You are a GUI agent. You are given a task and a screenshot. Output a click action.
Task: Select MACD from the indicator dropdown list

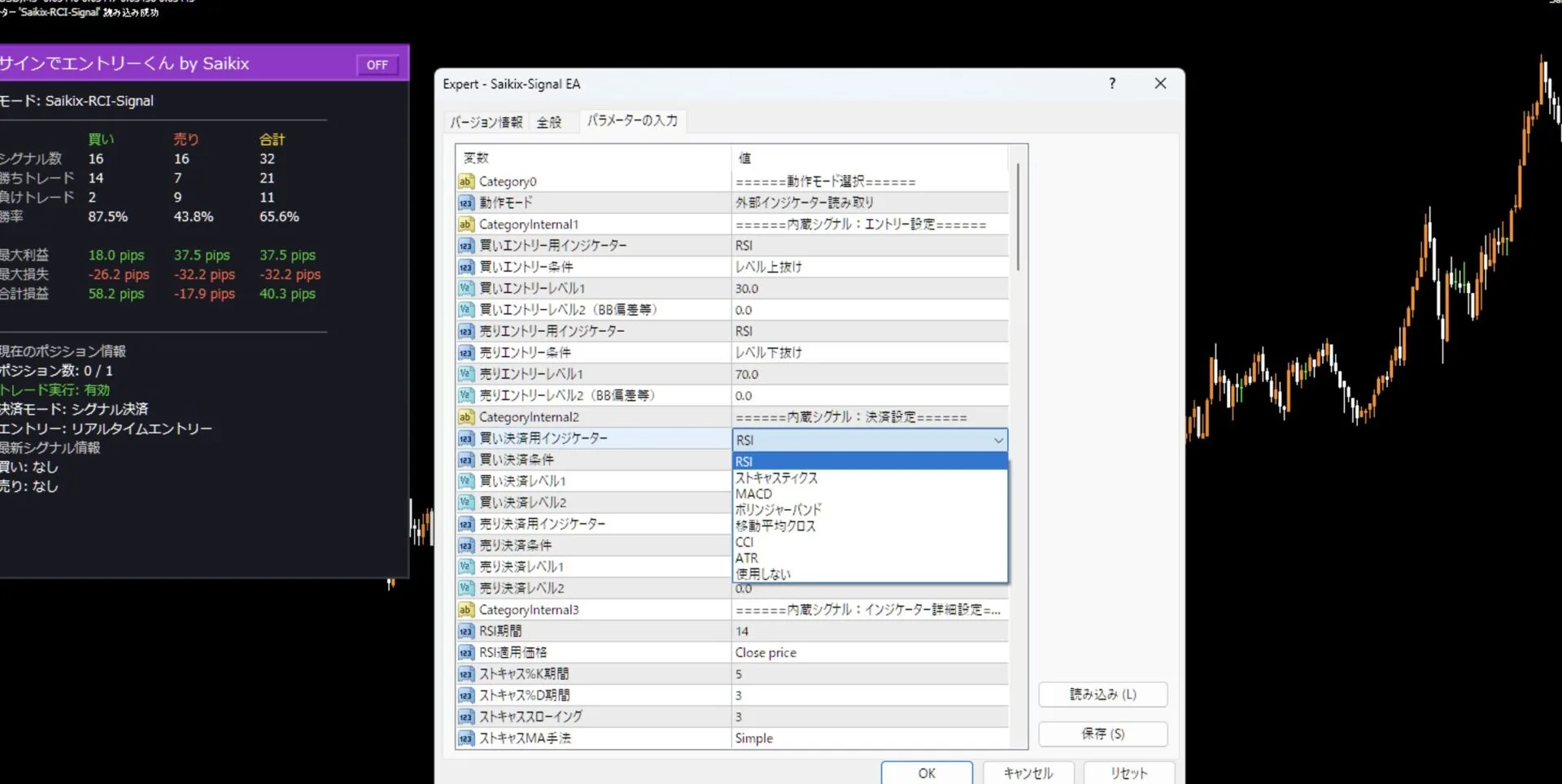click(753, 494)
